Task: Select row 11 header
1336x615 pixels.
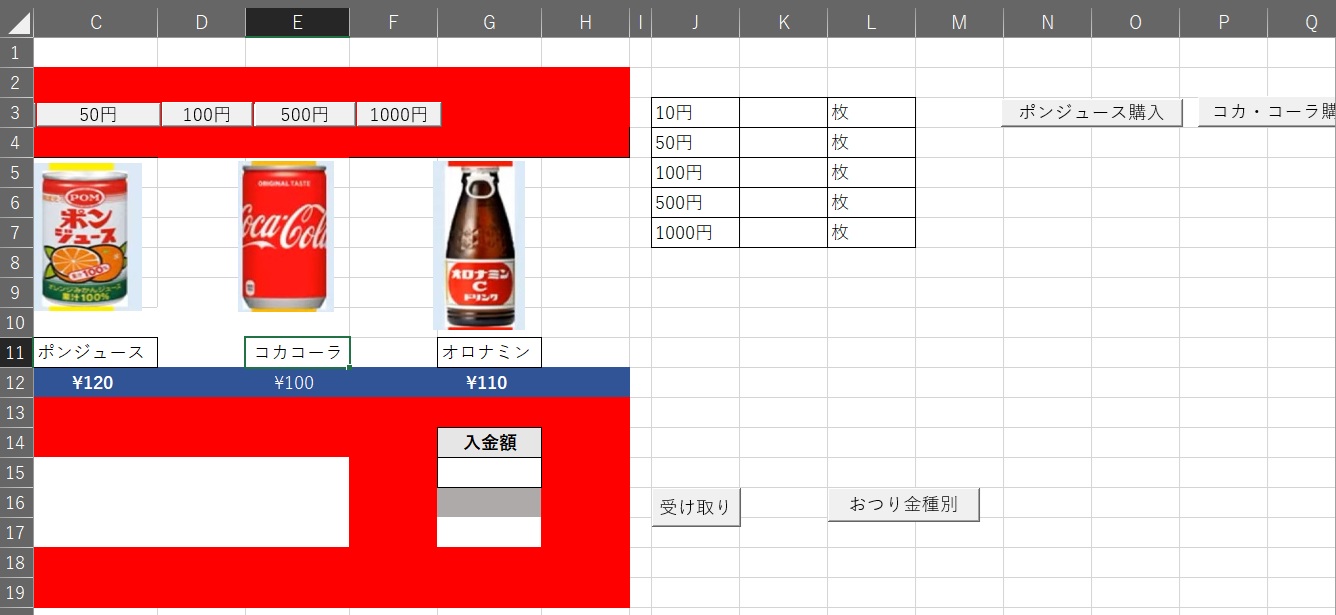Action: pos(16,352)
